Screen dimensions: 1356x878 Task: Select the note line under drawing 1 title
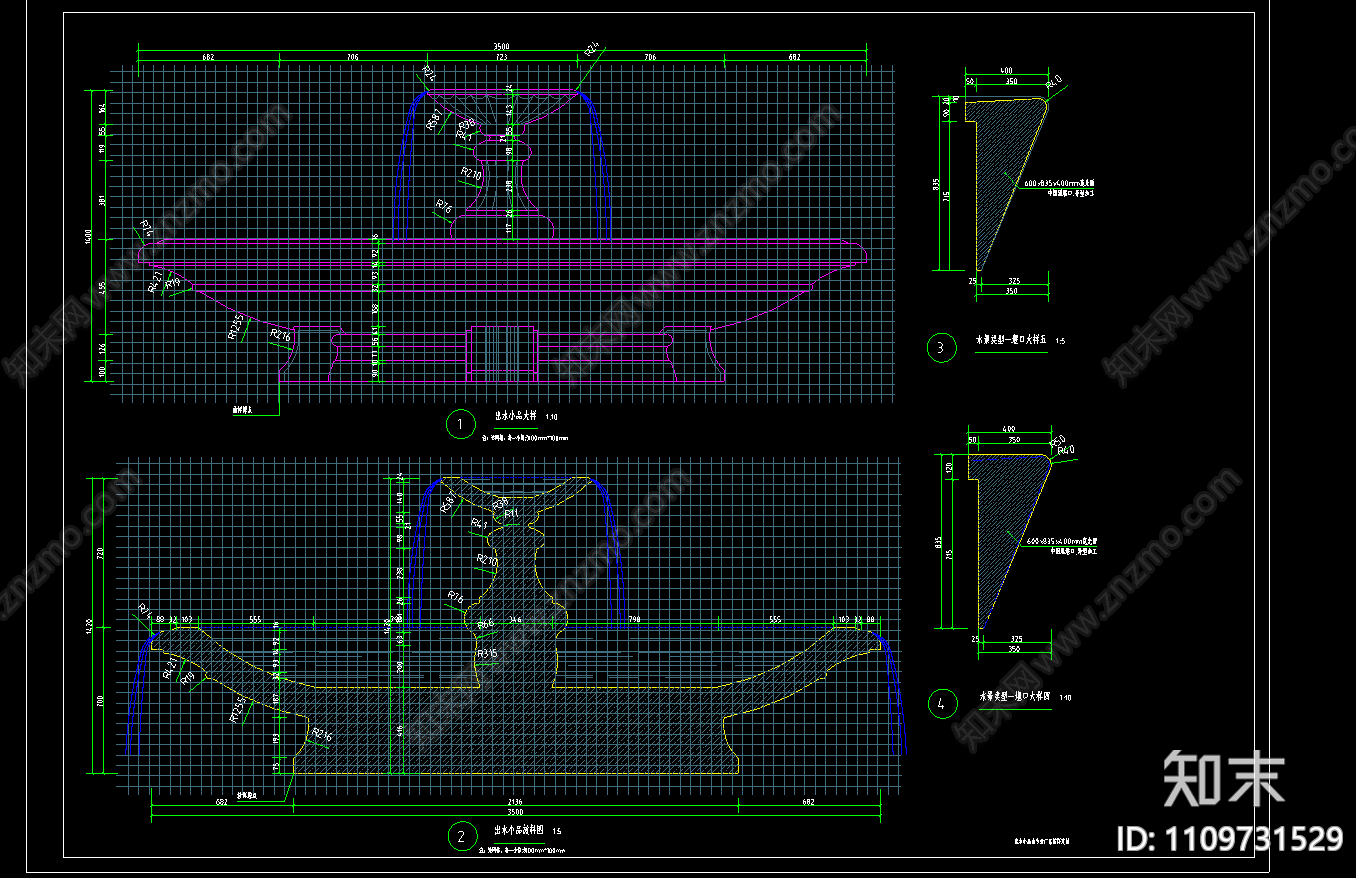pos(524,438)
